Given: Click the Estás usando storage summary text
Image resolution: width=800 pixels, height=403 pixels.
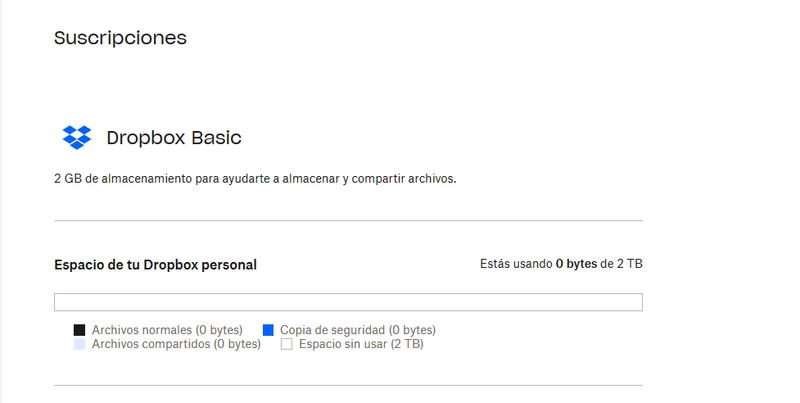Looking at the screenshot, I should click(x=516, y=264).
